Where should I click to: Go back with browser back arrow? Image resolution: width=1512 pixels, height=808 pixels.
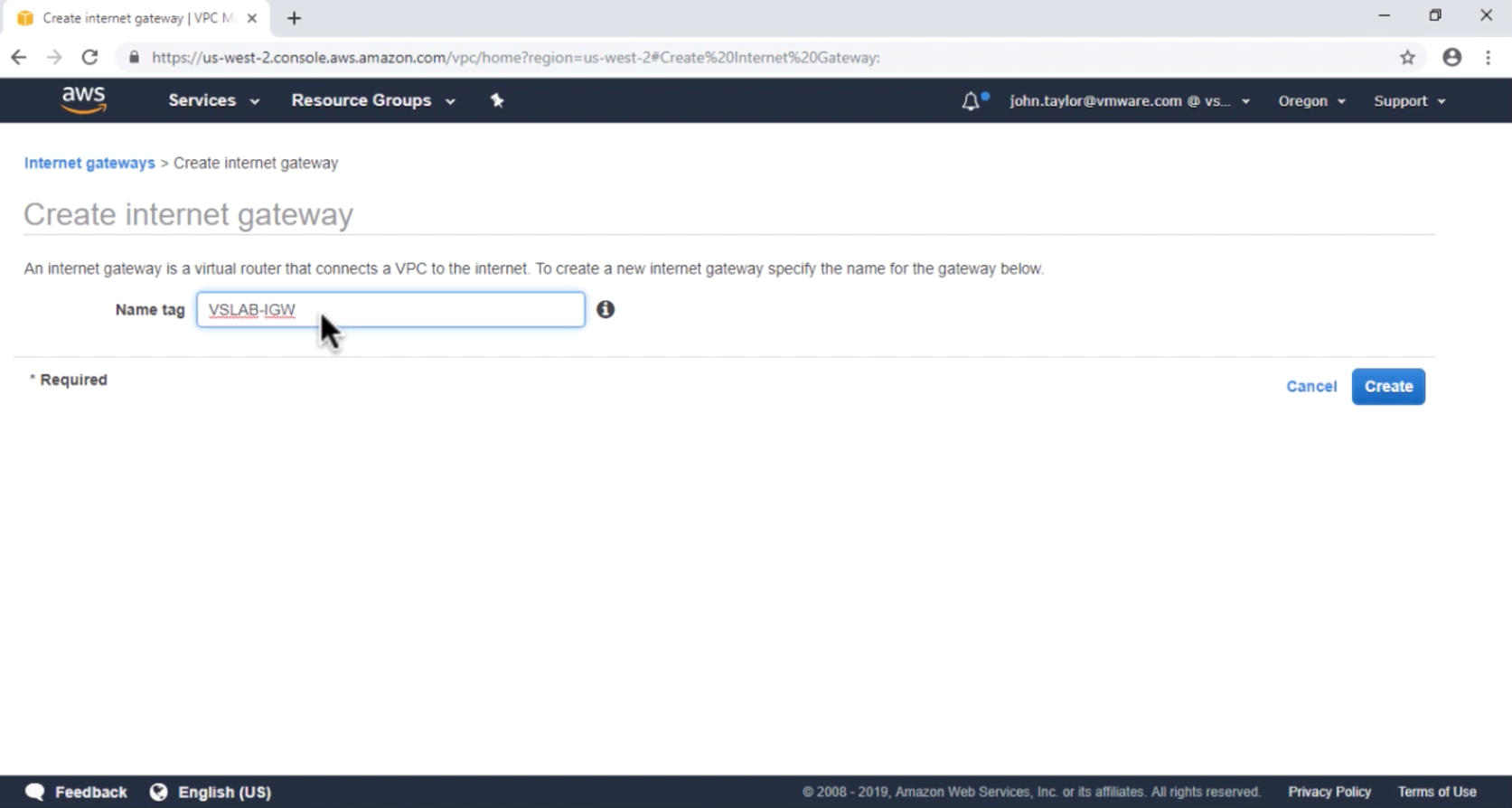18,57
